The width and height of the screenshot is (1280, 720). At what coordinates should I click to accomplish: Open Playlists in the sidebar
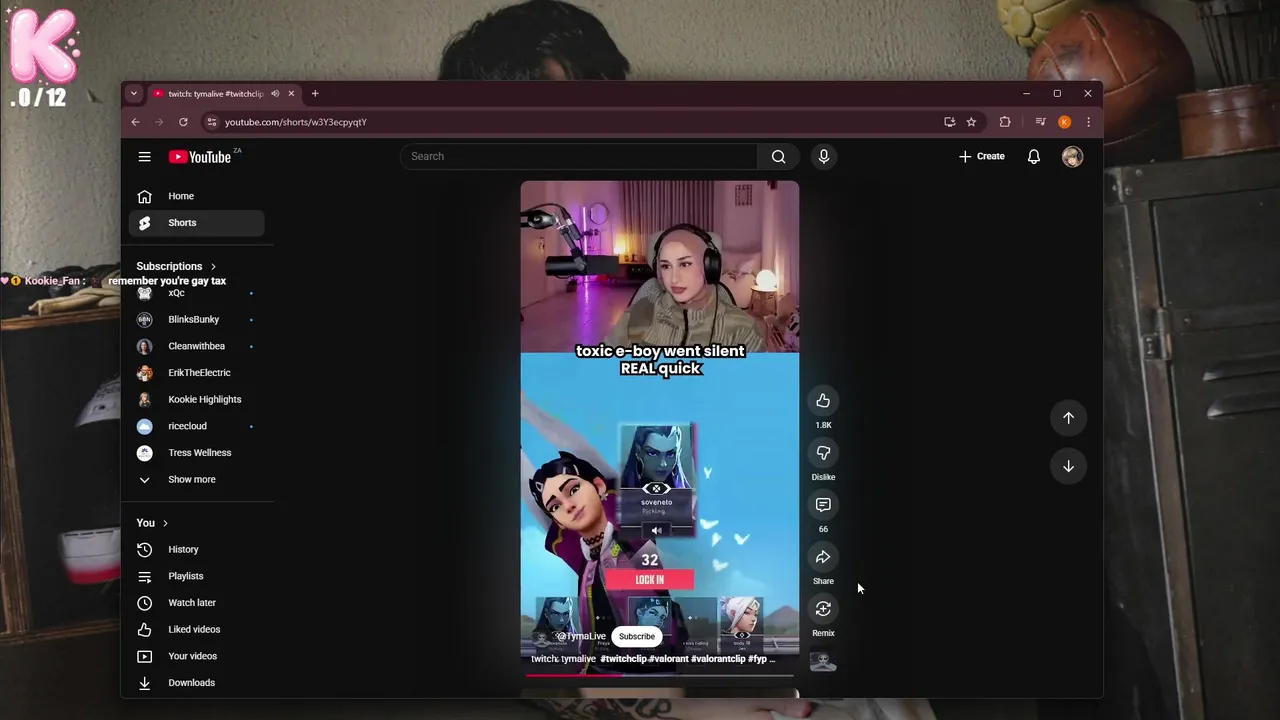point(196,576)
